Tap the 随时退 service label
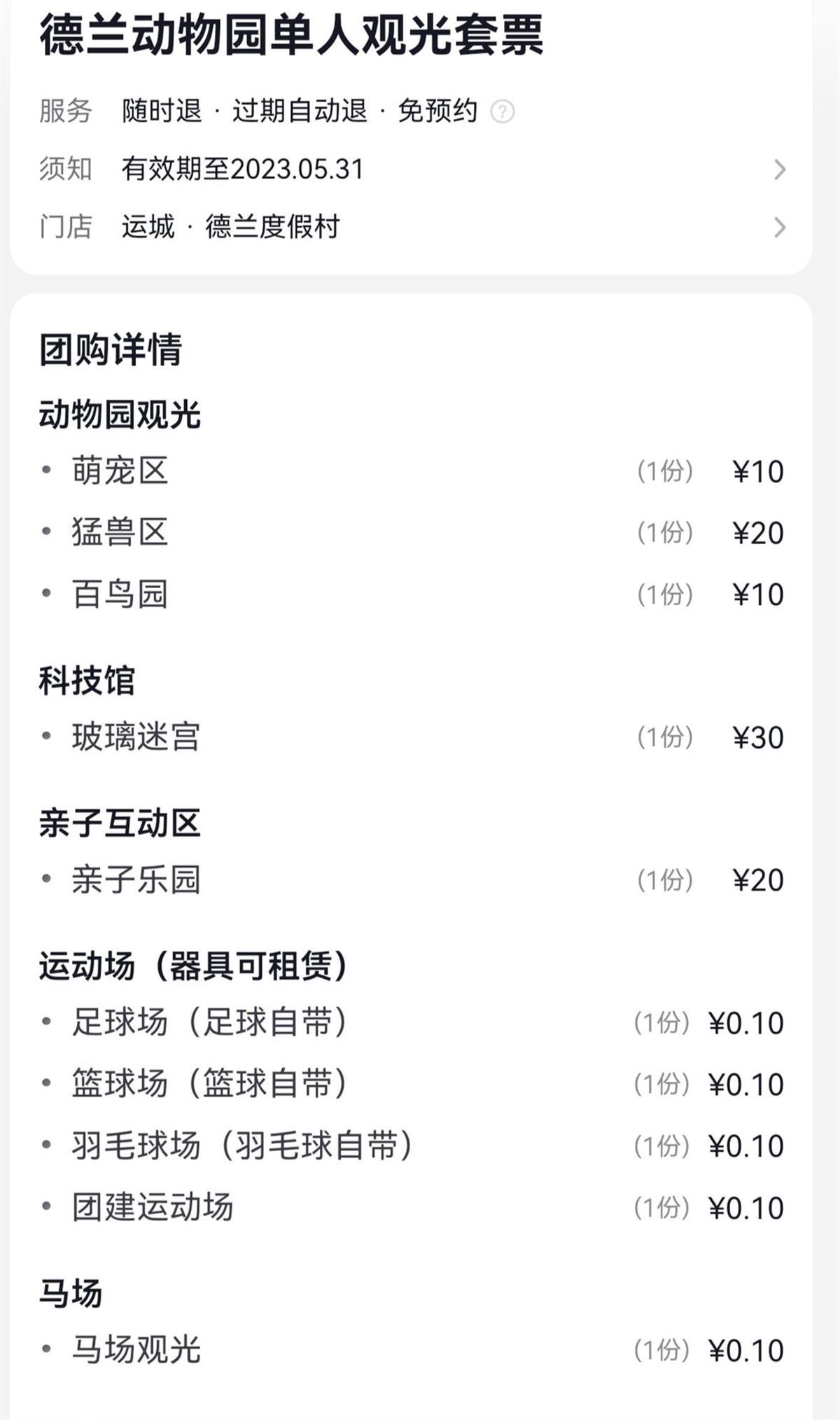This screenshot has height=1420, width=840. click(x=162, y=111)
